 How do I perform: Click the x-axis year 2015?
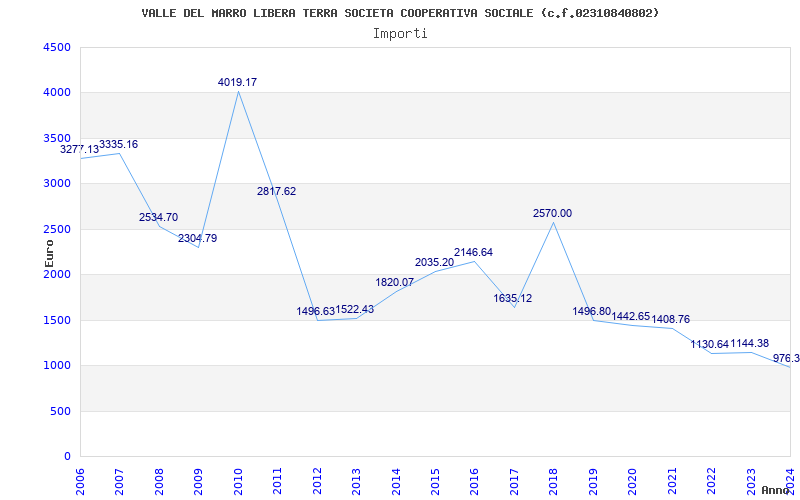click(435, 482)
